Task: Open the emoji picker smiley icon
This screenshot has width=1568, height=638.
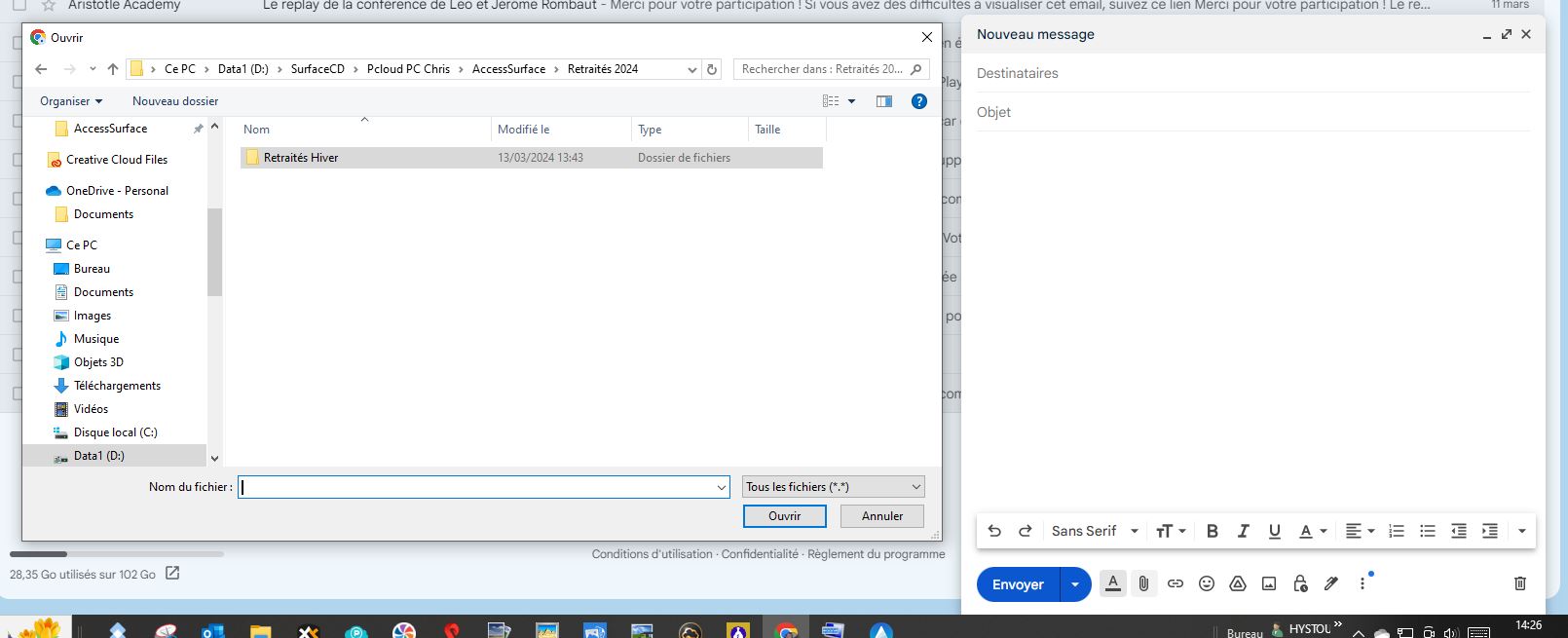Action: point(1207,583)
